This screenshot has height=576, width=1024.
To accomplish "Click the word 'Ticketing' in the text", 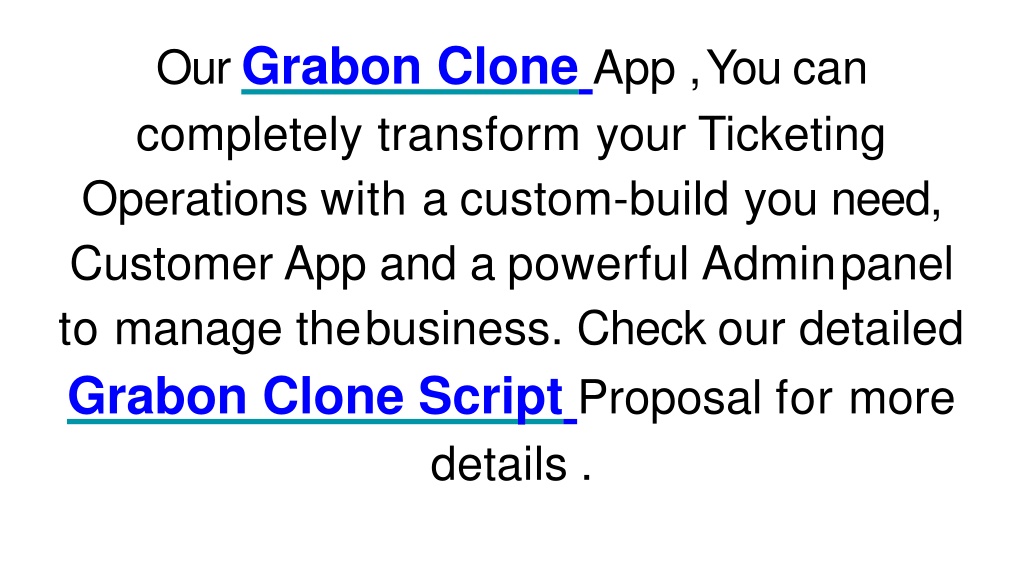I will pyautogui.click(x=792, y=136).
